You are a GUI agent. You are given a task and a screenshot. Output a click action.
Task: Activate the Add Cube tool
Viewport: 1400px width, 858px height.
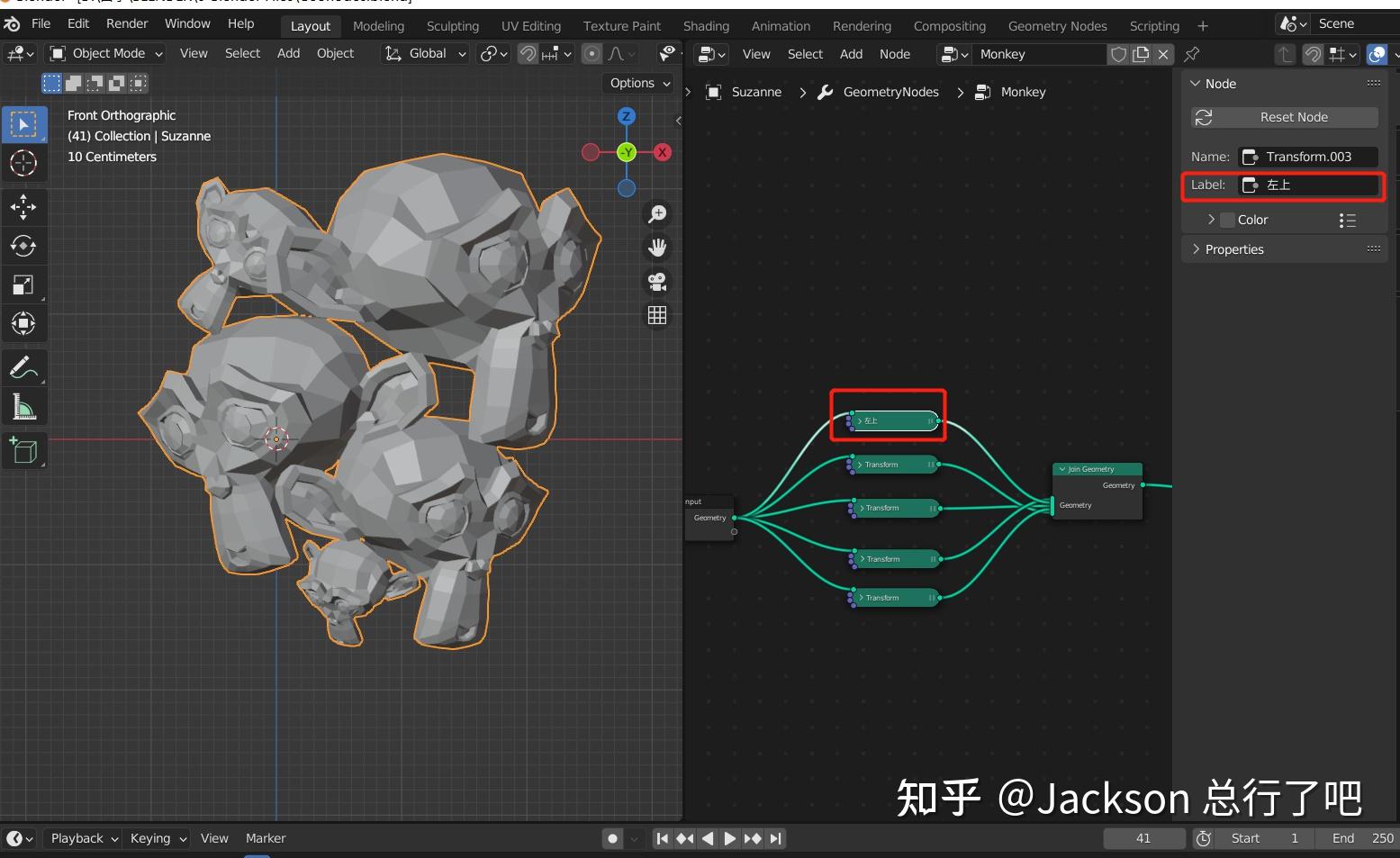click(24, 450)
